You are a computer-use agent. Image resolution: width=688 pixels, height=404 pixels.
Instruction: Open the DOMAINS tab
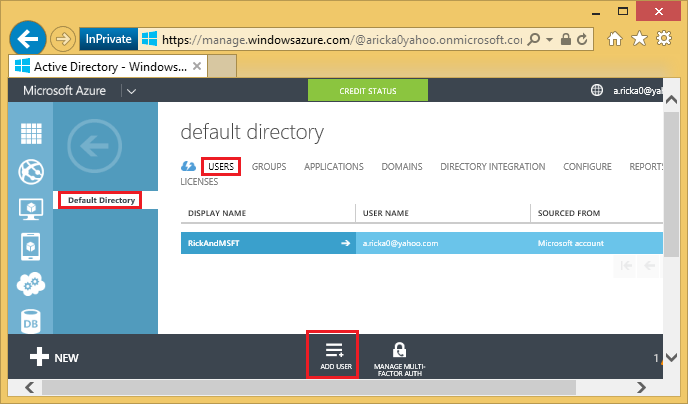click(402, 167)
